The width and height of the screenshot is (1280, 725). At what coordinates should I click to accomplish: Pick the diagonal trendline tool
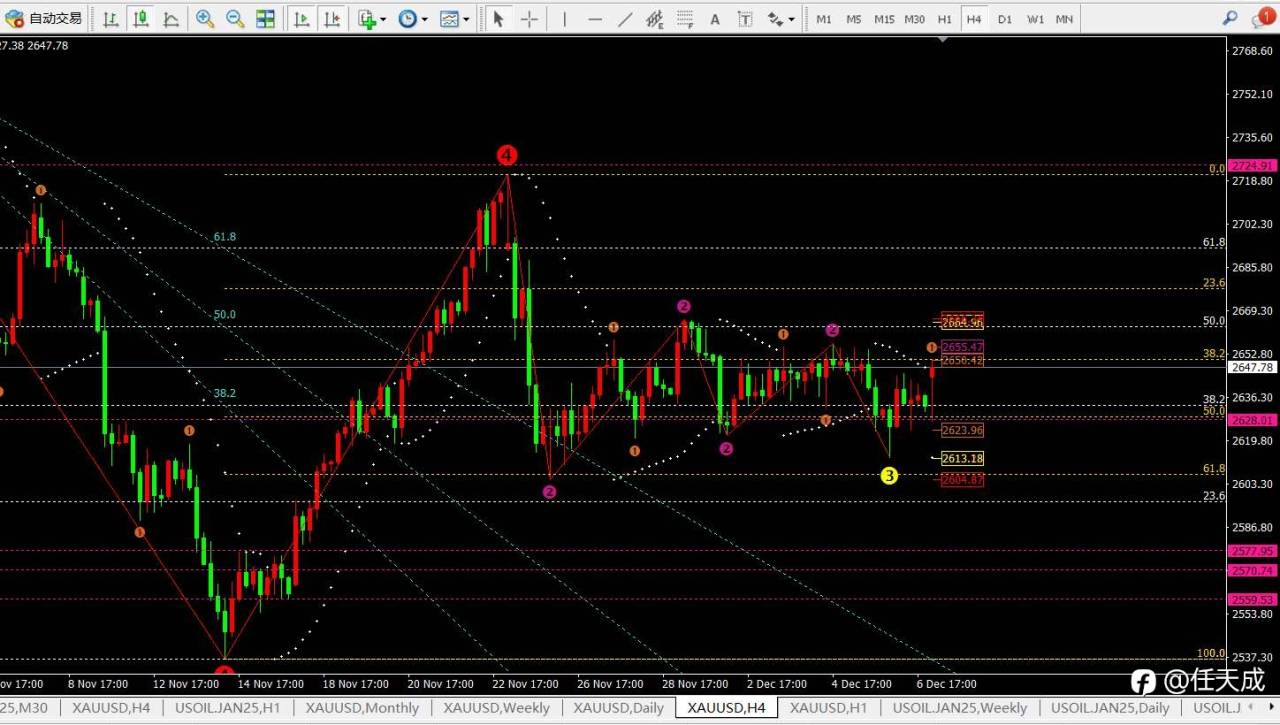point(625,18)
